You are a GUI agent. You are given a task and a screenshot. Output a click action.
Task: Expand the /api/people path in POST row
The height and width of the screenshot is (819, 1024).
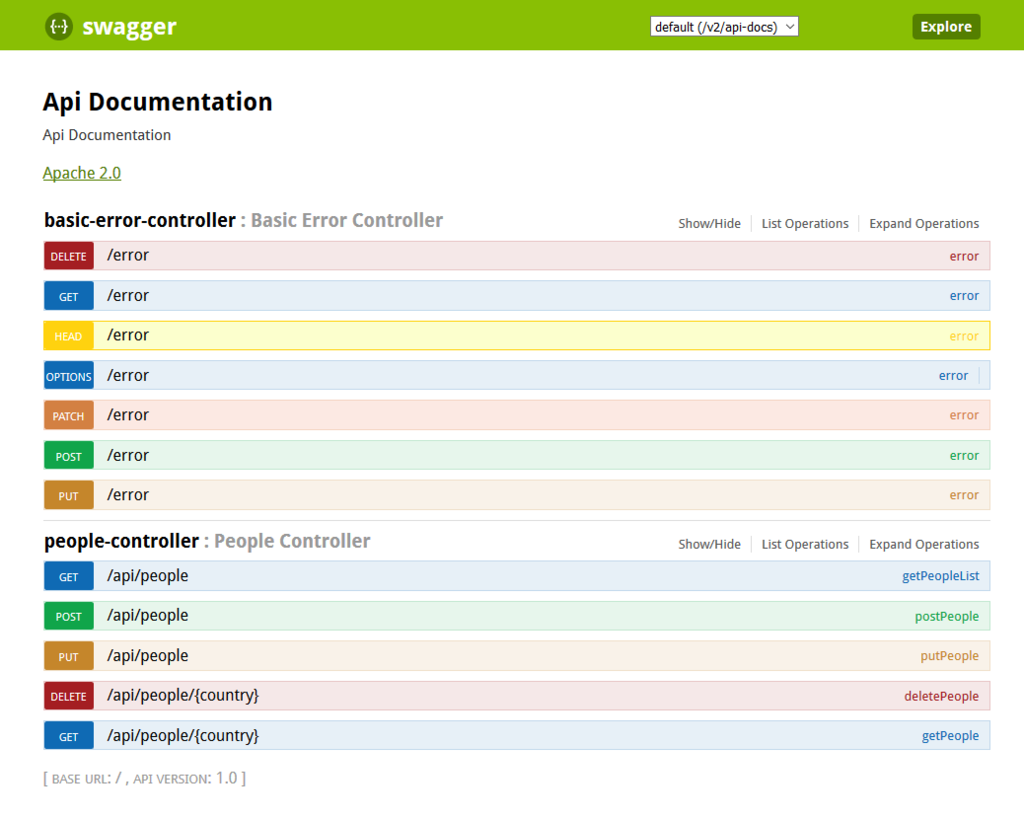point(148,616)
